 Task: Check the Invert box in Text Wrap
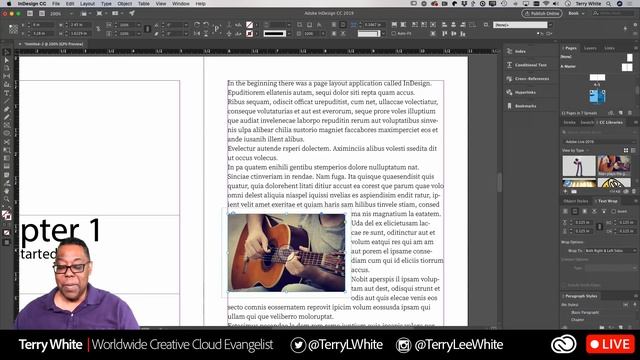tap(614, 211)
